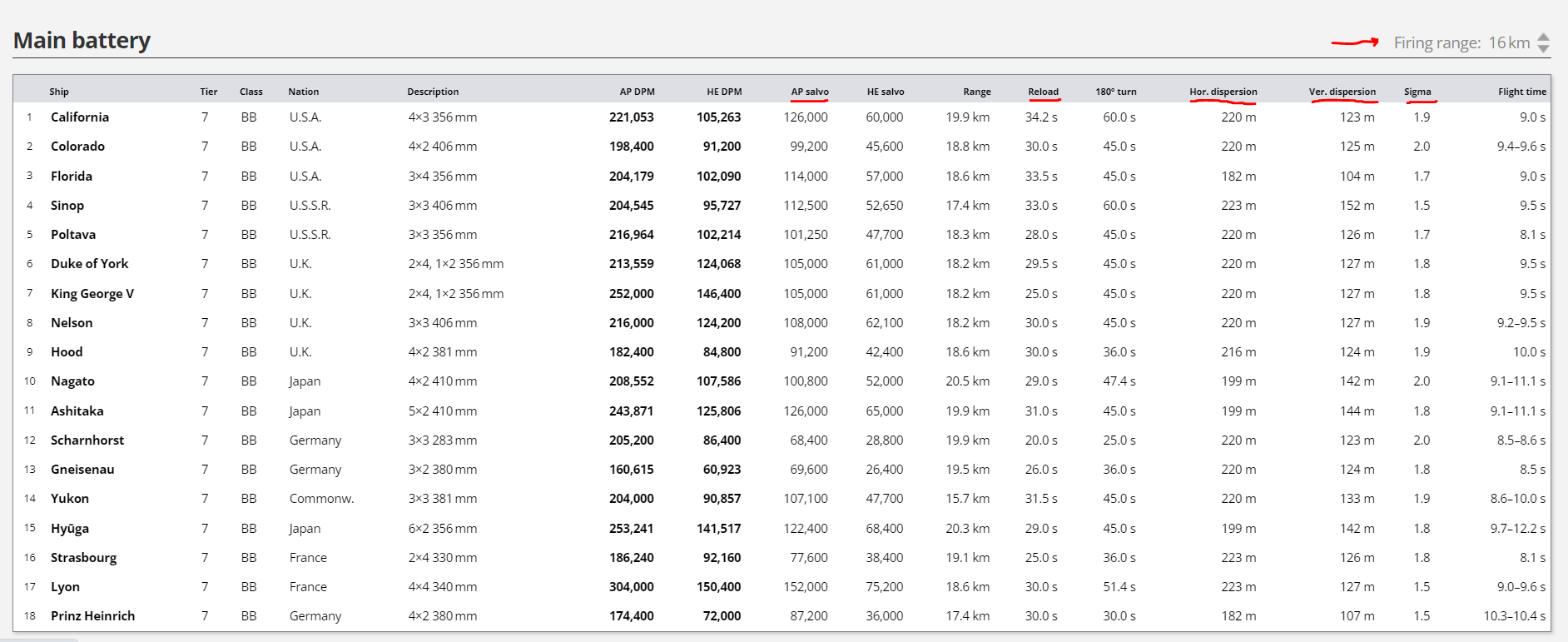The width and height of the screenshot is (1568, 642).
Task: Sort by Flight time header
Action: (x=1521, y=92)
